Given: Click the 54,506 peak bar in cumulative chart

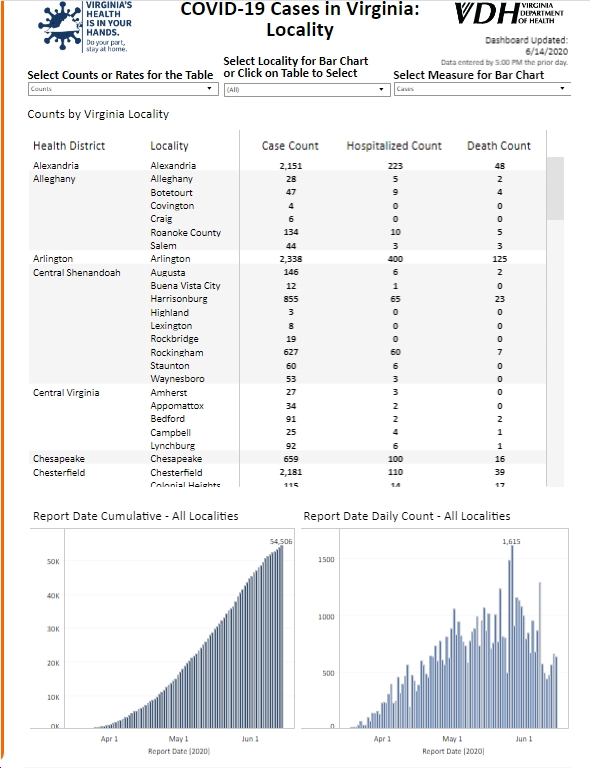Looking at the screenshot, I should point(282,637).
